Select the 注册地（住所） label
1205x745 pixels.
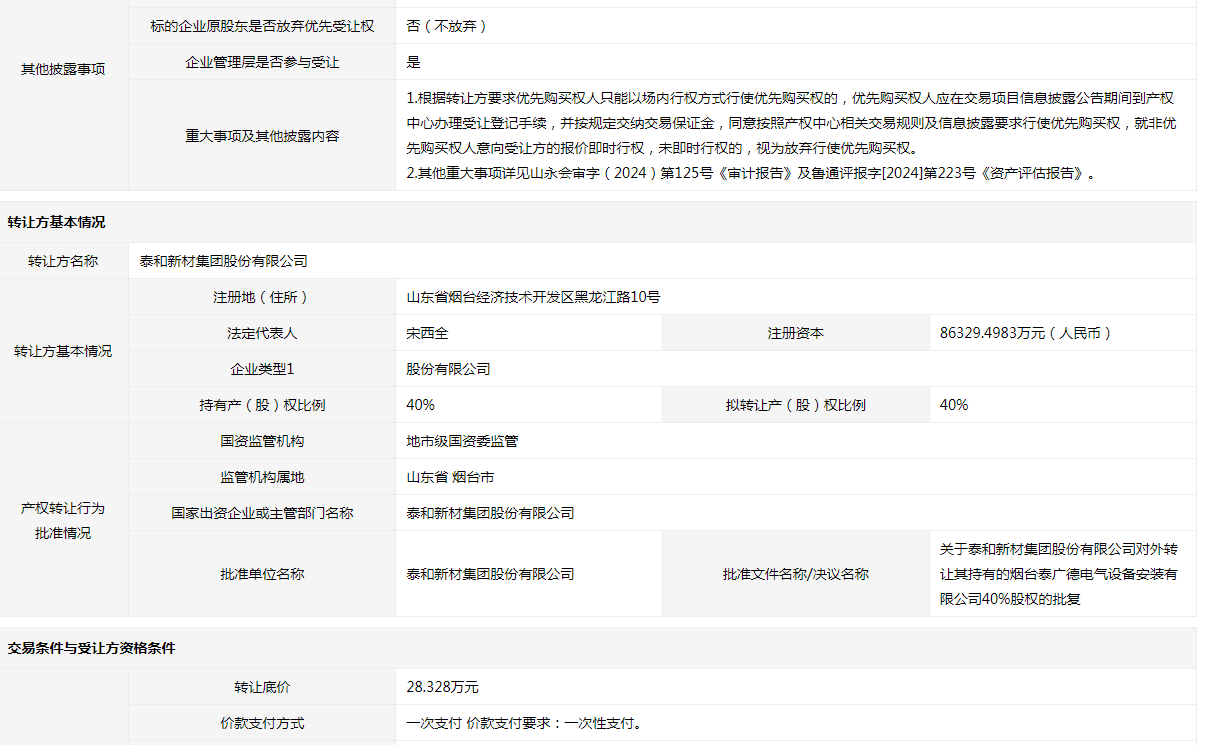click(262, 297)
